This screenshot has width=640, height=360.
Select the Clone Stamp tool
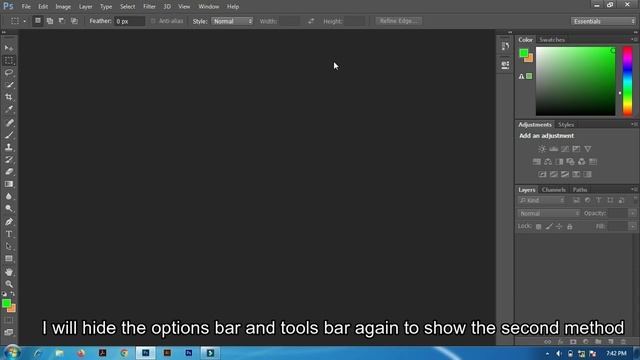[x=9, y=147]
